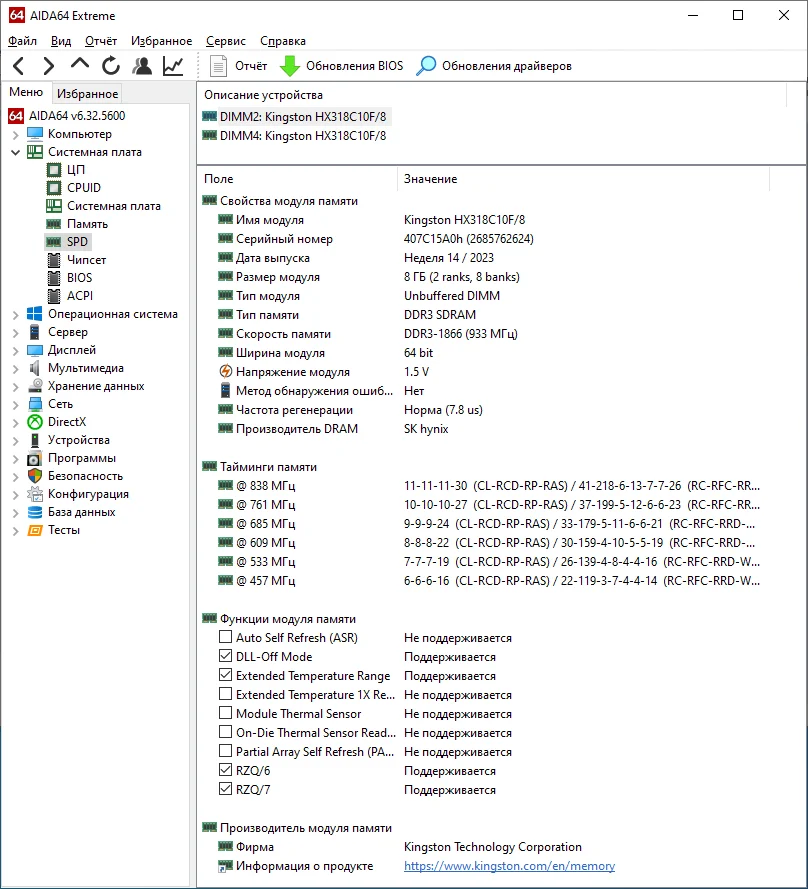Collapse the Системная плата tree node
The image size is (808, 889).
click(x=15, y=152)
